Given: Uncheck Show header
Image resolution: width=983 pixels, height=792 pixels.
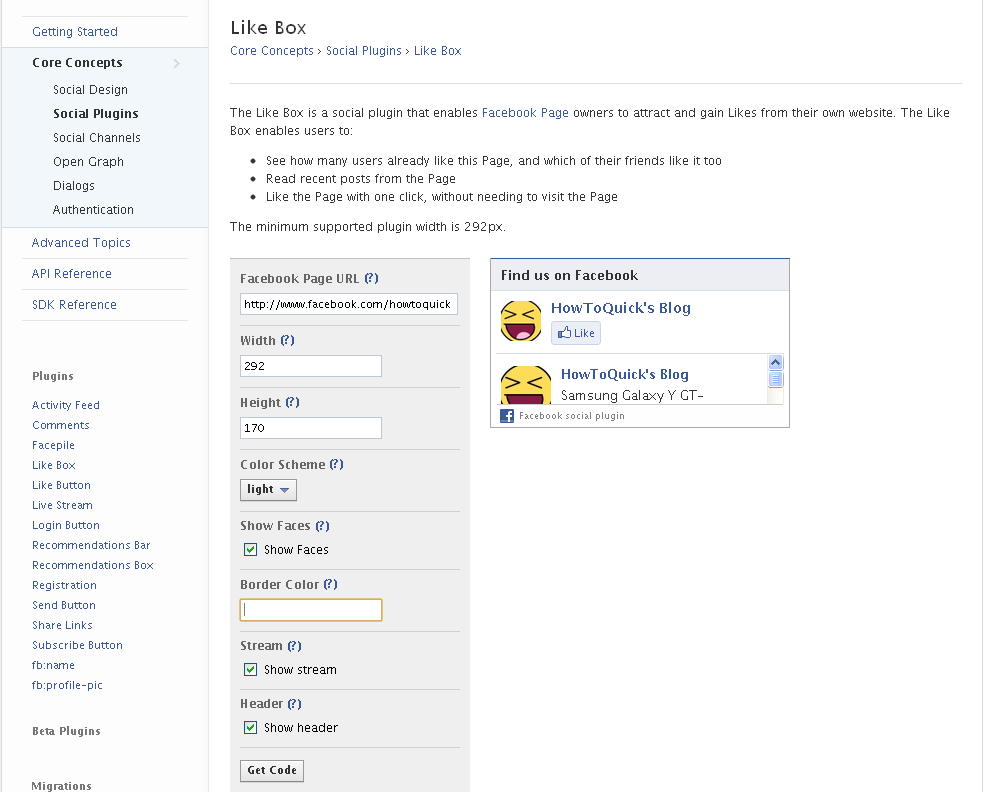Looking at the screenshot, I should (x=250, y=727).
